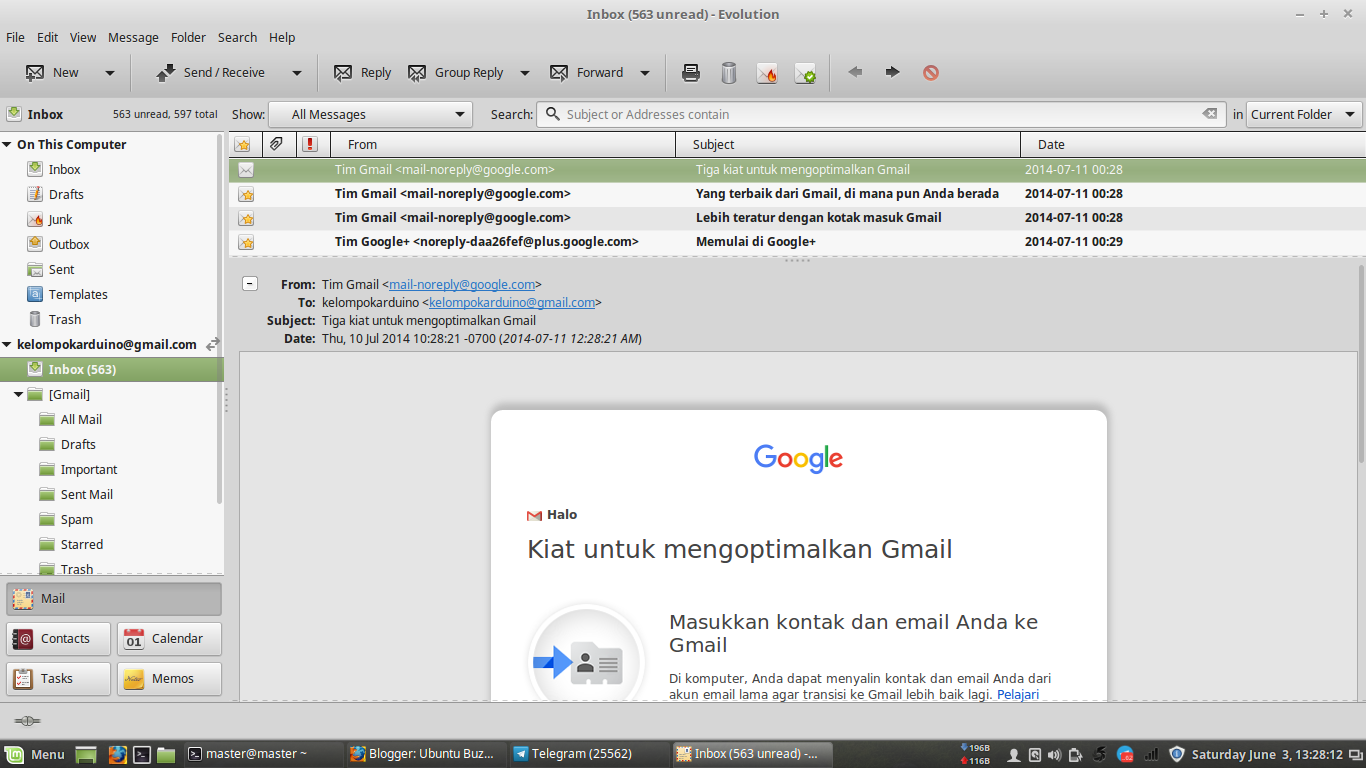1366x768 pixels.
Task: Switch to the Contacts view
Action: (x=59, y=639)
